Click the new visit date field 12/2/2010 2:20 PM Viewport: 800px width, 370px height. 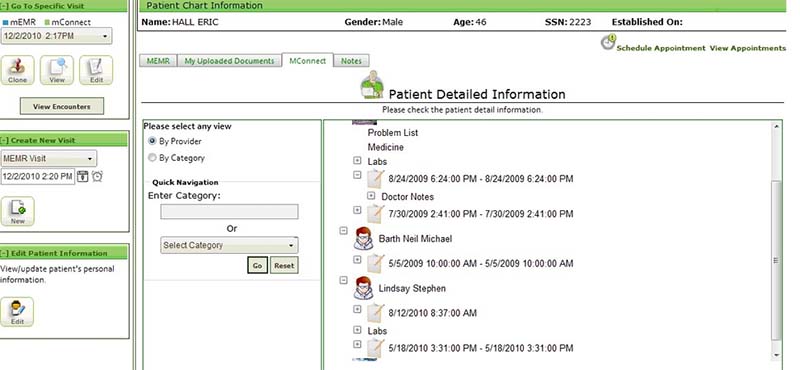pyautogui.click(x=38, y=177)
